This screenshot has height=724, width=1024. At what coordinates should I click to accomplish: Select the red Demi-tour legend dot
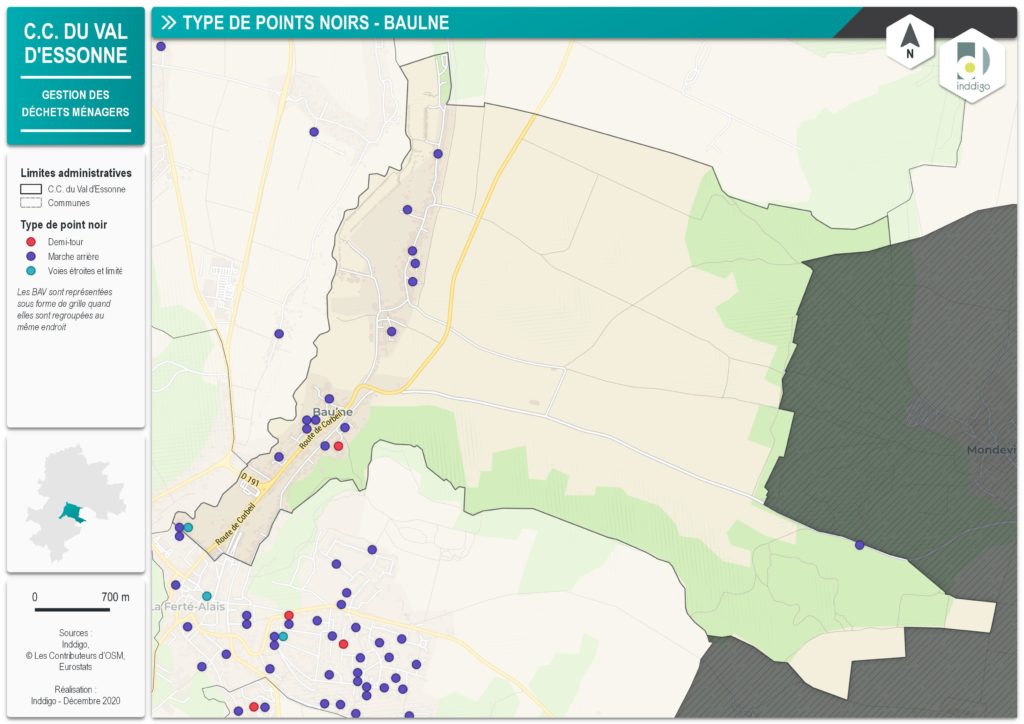coord(30,242)
